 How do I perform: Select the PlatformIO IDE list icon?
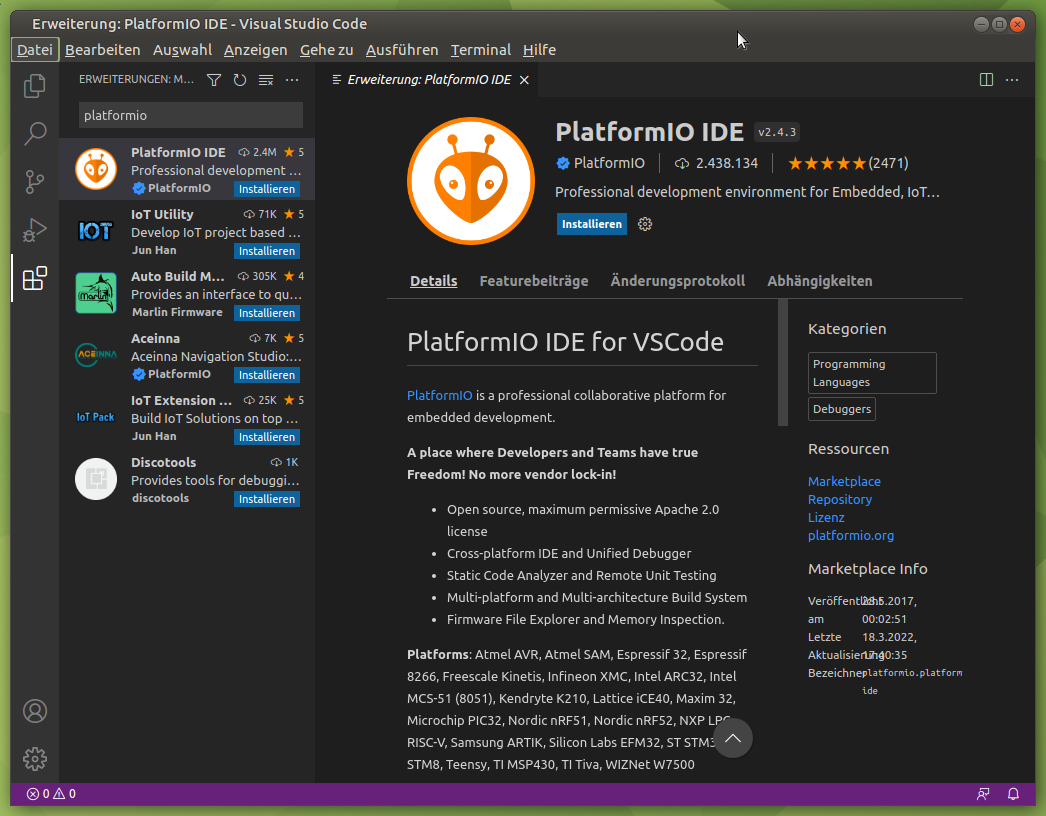(x=96, y=169)
